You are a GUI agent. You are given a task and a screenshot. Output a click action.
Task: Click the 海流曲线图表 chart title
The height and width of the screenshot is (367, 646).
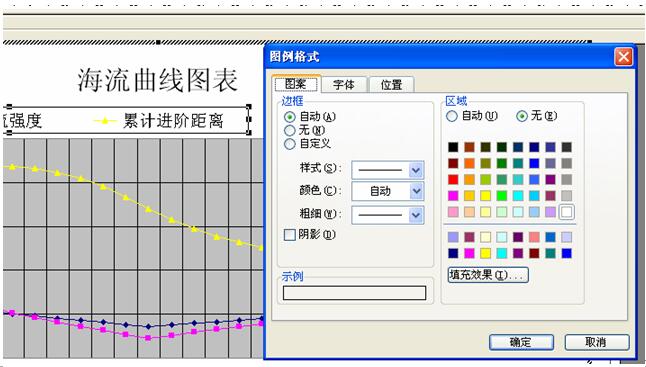click(157, 79)
